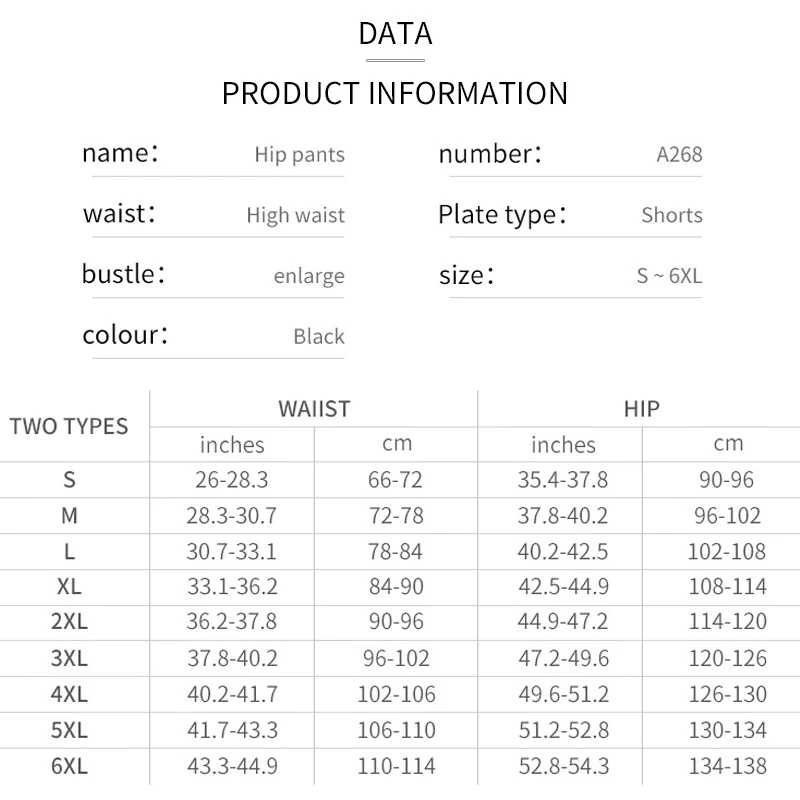Click the 'Hip pants' name value
This screenshot has width=800, height=800.
click(299, 155)
